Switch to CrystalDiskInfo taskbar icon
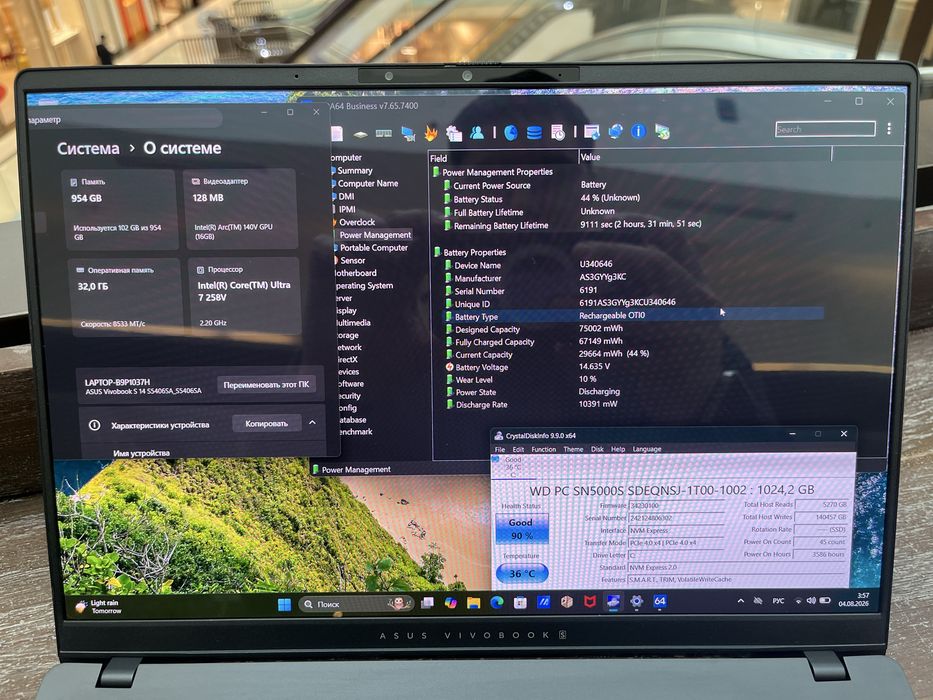The image size is (933, 700). [613, 602]
